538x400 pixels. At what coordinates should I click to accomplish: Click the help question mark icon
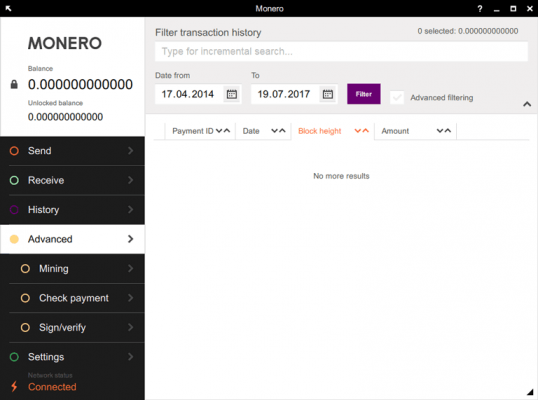pos(480,9)
